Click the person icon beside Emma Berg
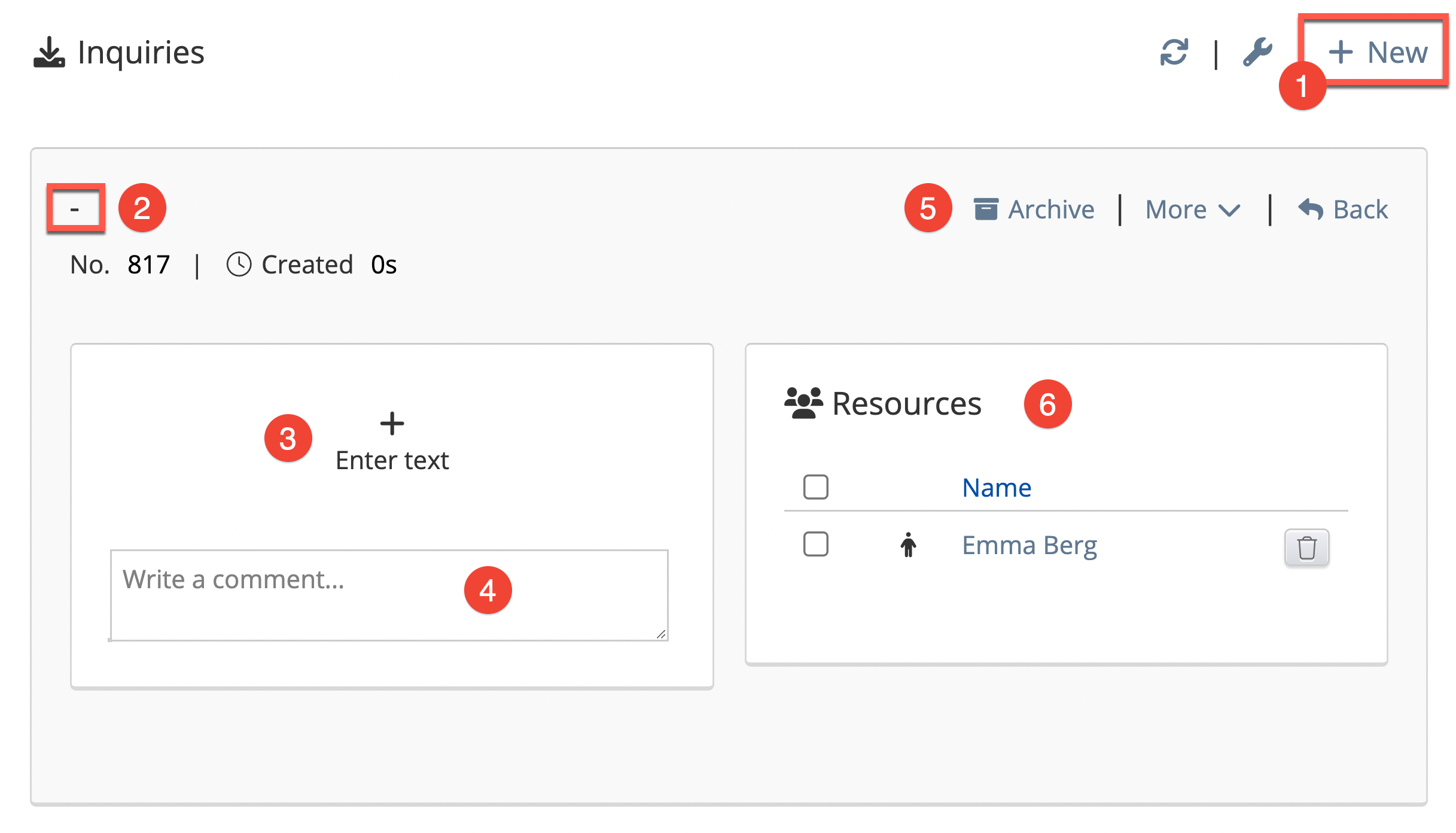1456x833 pixels. point(908,545)
